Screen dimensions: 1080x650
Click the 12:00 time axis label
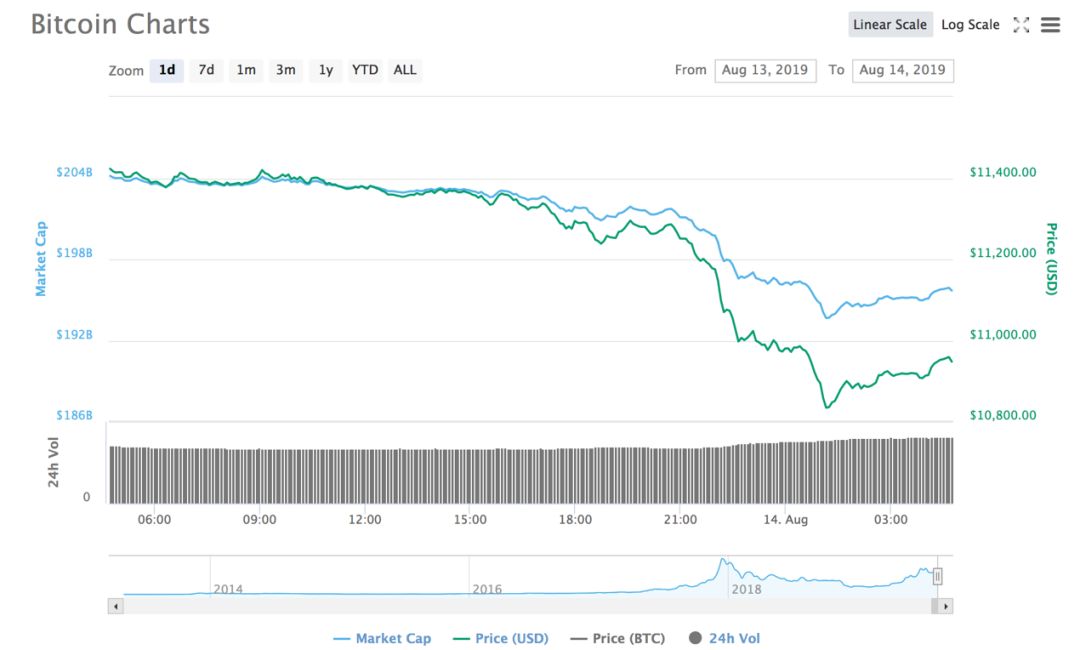(365, 519)
